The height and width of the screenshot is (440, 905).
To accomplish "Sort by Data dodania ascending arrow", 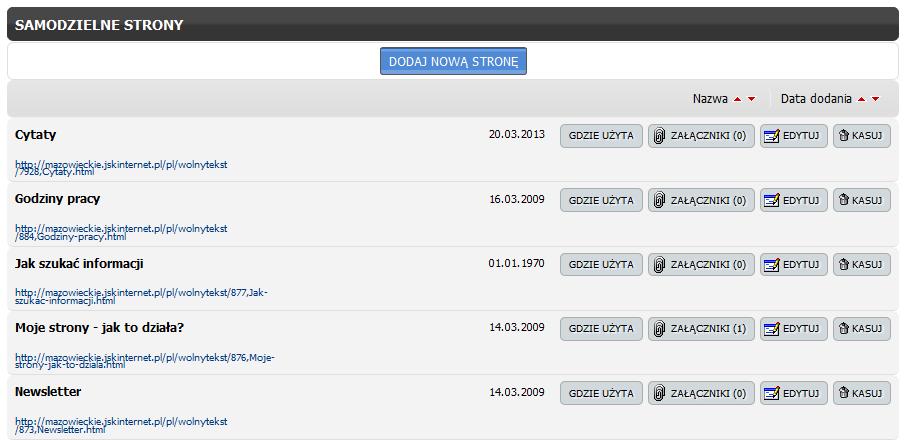I will [862, 99].
